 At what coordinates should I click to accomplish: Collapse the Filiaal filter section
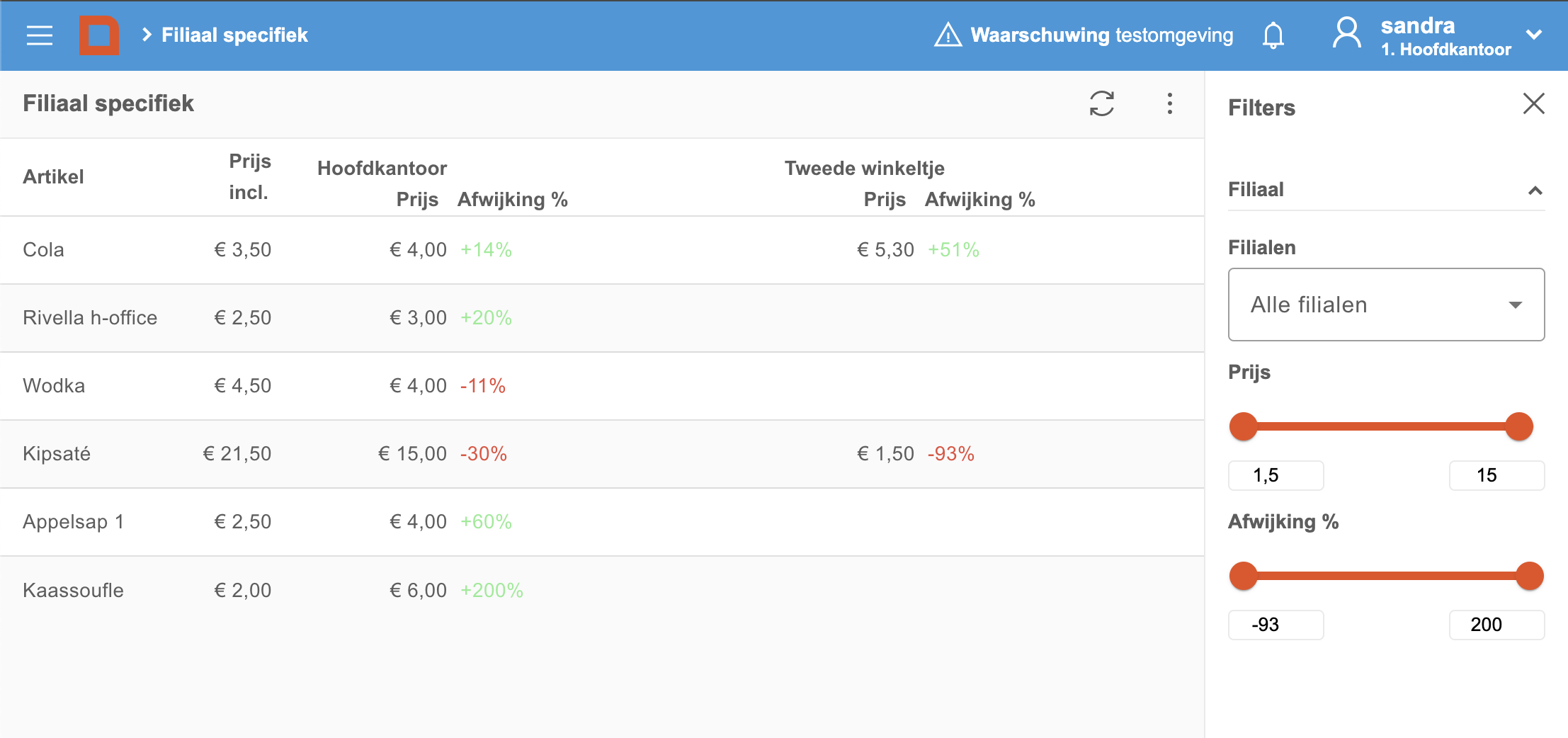[x=1535, y=191]
